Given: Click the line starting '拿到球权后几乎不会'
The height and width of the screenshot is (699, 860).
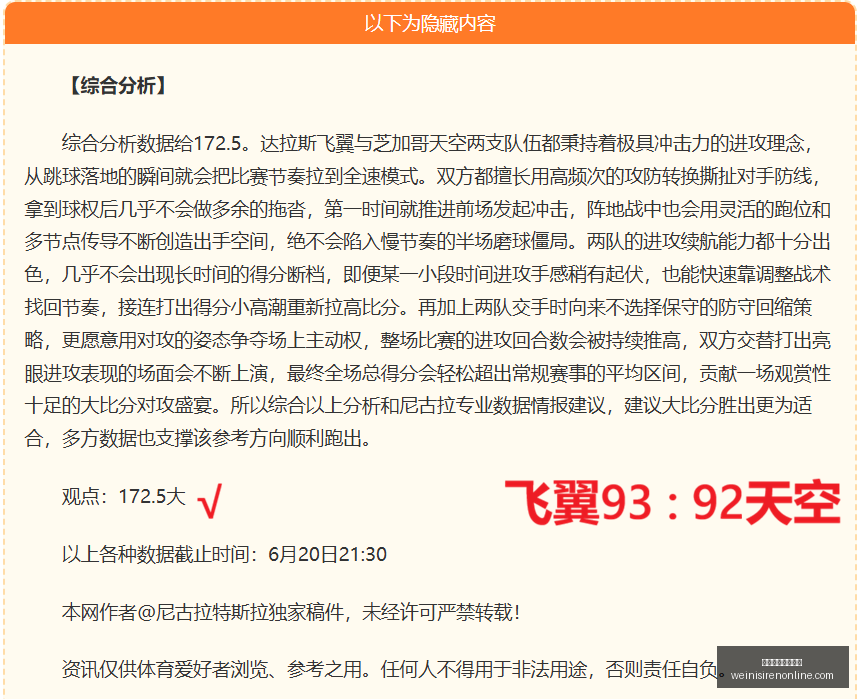Looking at the screenshot, I should coord(428,209).
